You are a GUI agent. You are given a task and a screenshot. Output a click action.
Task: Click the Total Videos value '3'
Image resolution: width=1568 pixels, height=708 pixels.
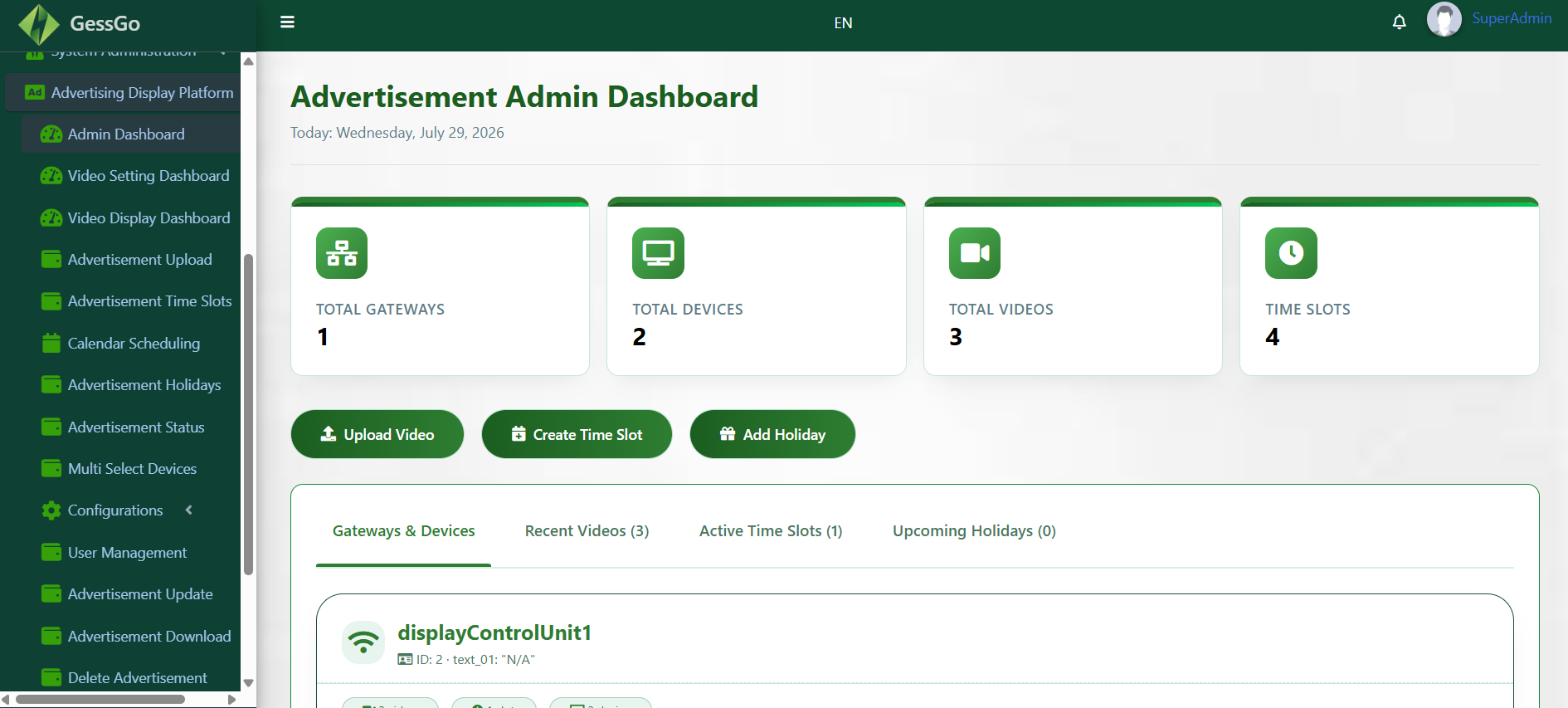point(956,337)
